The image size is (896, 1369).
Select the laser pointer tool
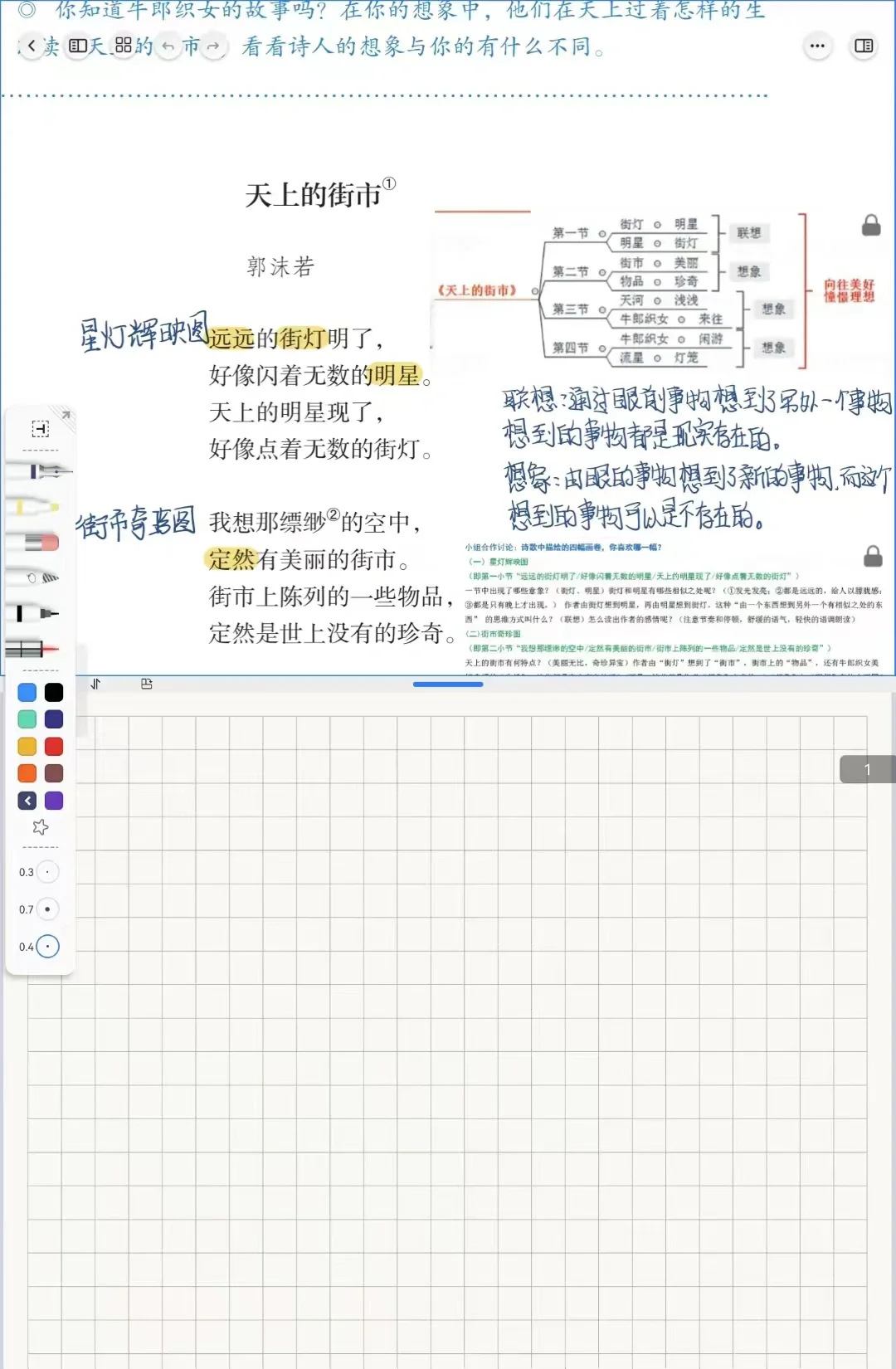click(33, 649)
